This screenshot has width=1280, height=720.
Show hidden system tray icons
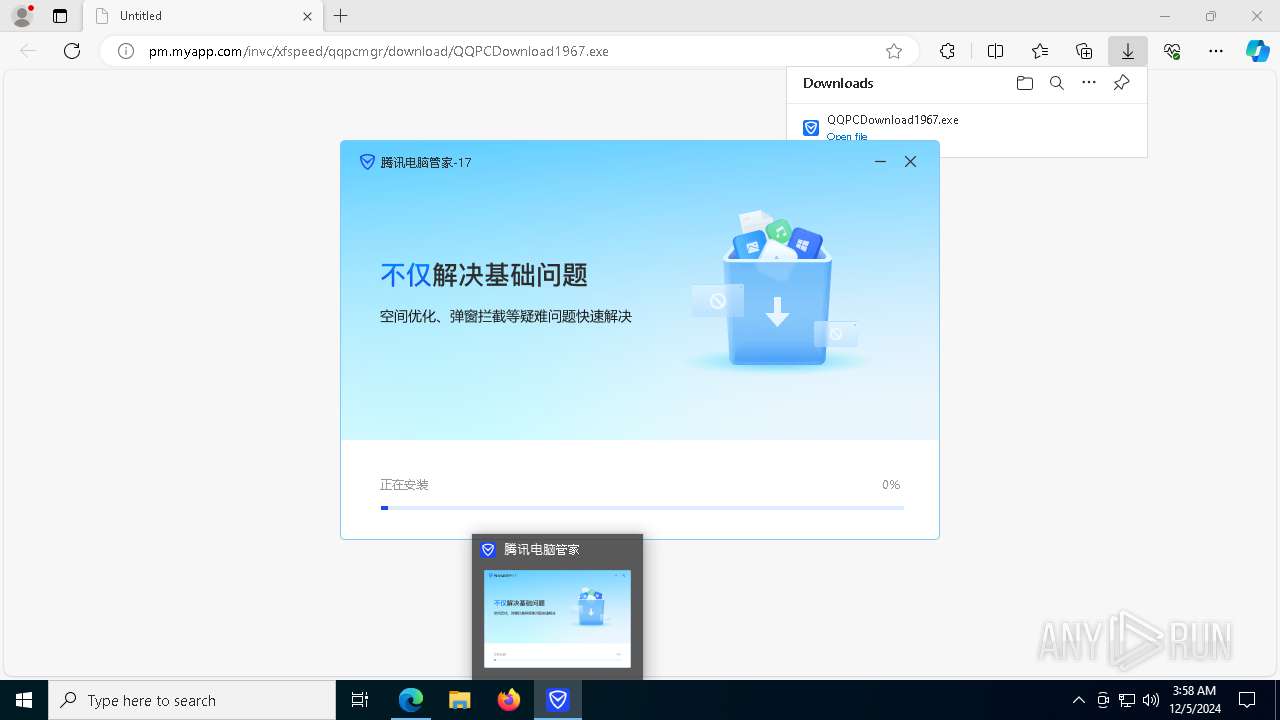[1078, 700]
